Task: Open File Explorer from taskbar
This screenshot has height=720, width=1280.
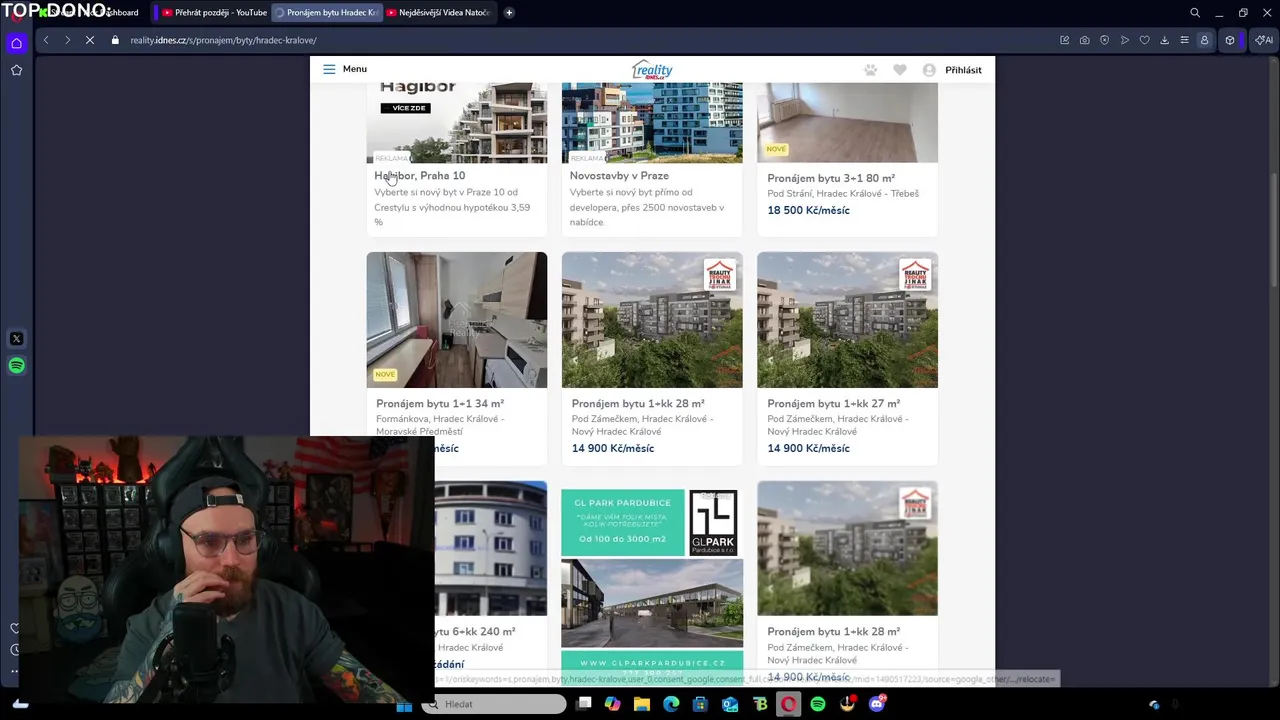Action: pos(642,704)
